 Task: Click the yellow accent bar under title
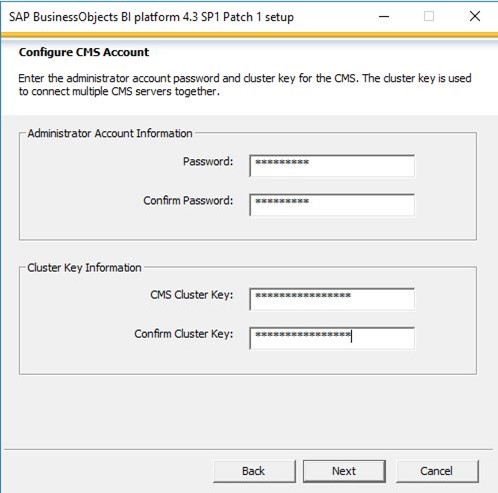pos(249,35)
